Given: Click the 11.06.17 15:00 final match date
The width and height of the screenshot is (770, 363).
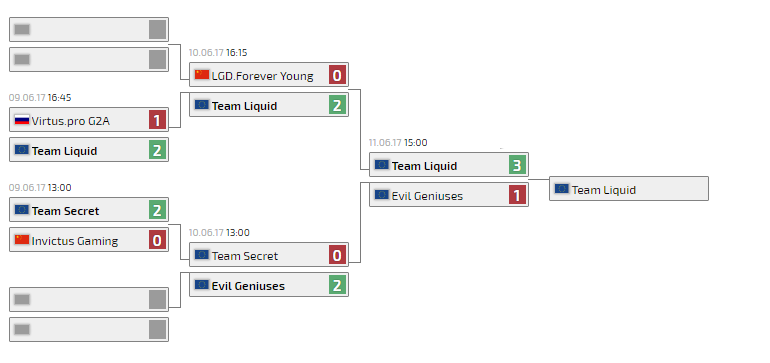Looking at the screenshot, I should click(398, 142).
